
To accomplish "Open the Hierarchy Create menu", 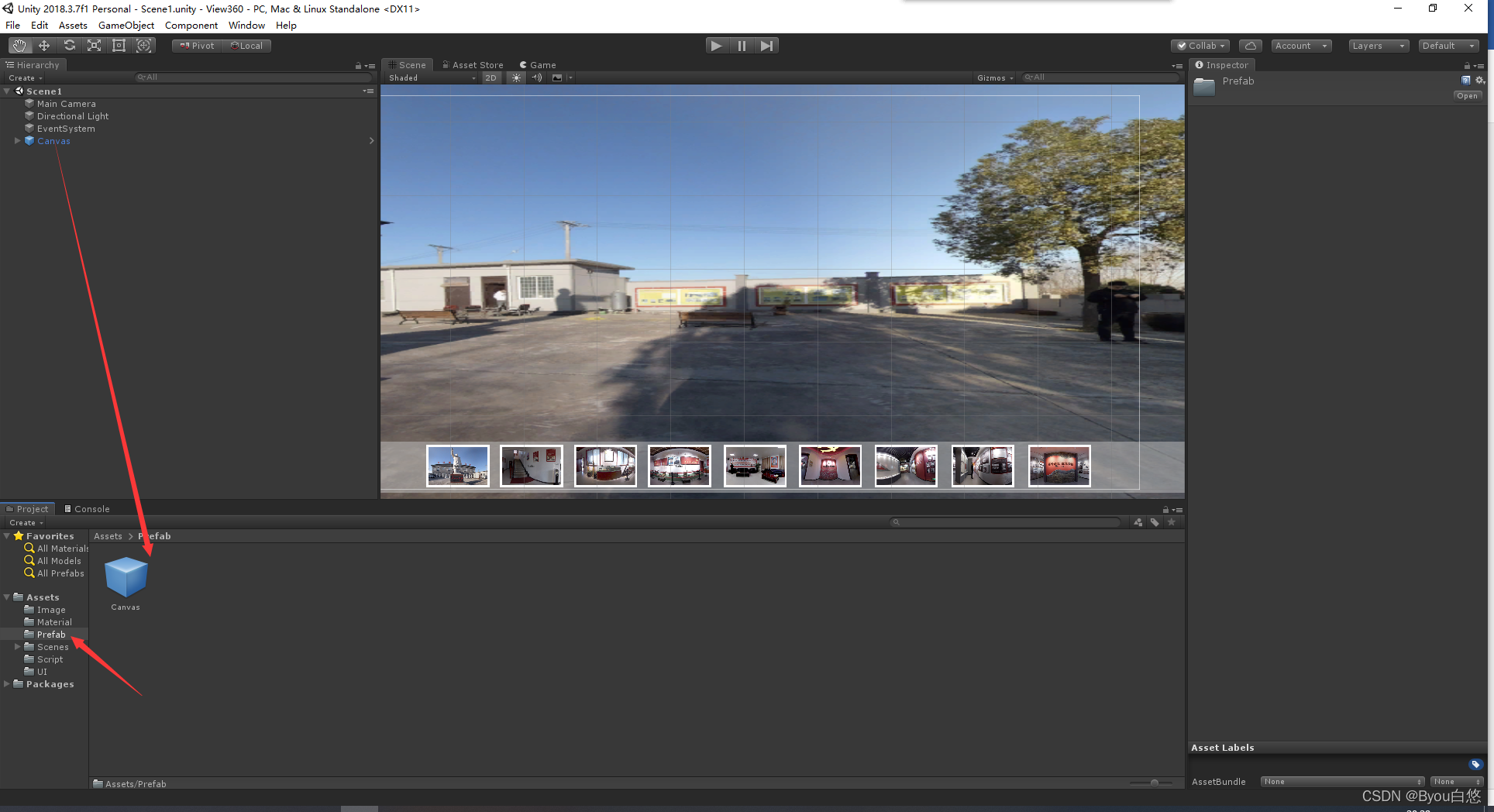I will pyautogui.click(x=26, y=78).
